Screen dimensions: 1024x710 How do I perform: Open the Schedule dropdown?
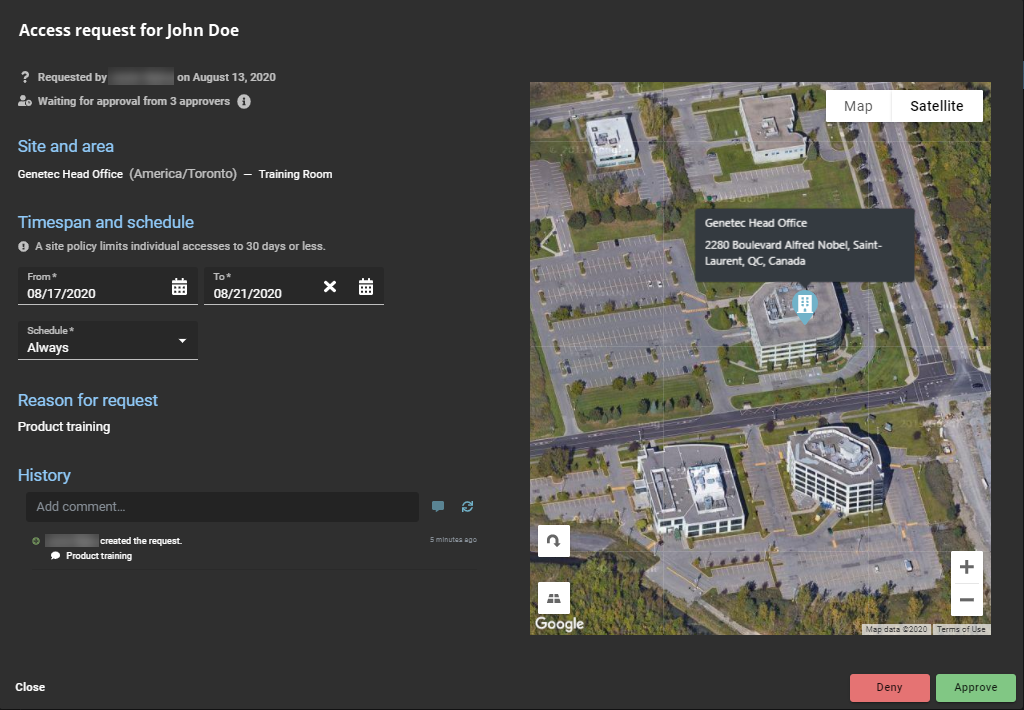pyautogui.click(x=108, y=340)
